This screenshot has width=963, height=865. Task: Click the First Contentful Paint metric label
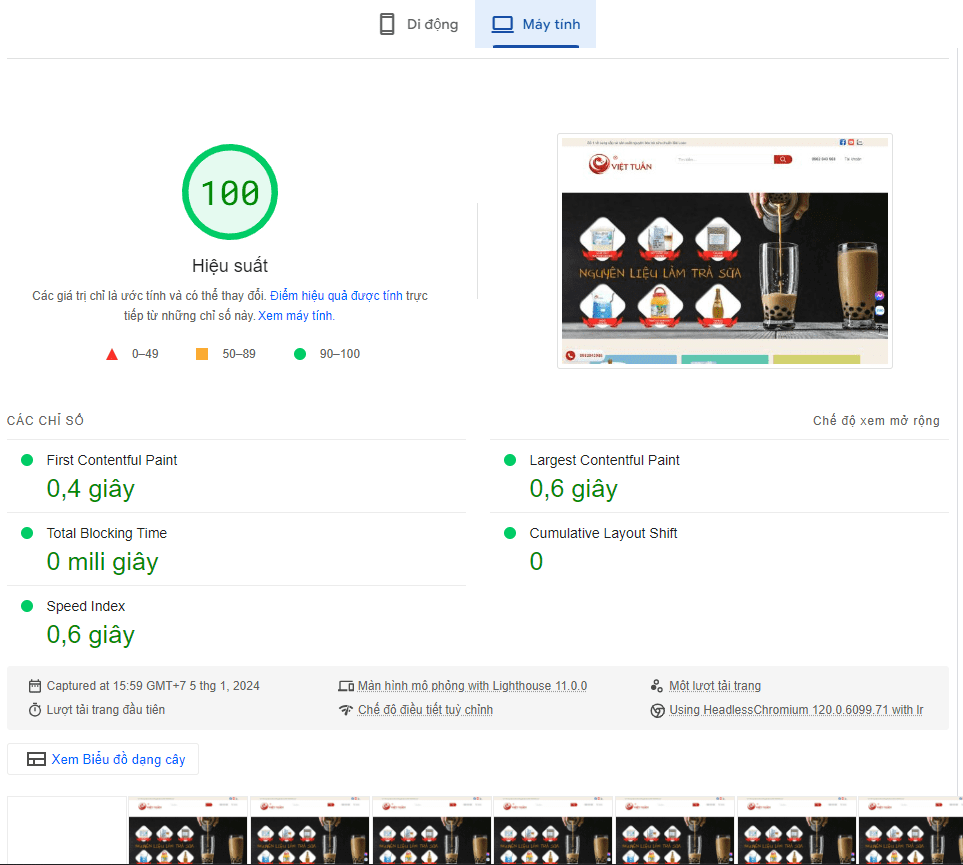pos(112,460)
